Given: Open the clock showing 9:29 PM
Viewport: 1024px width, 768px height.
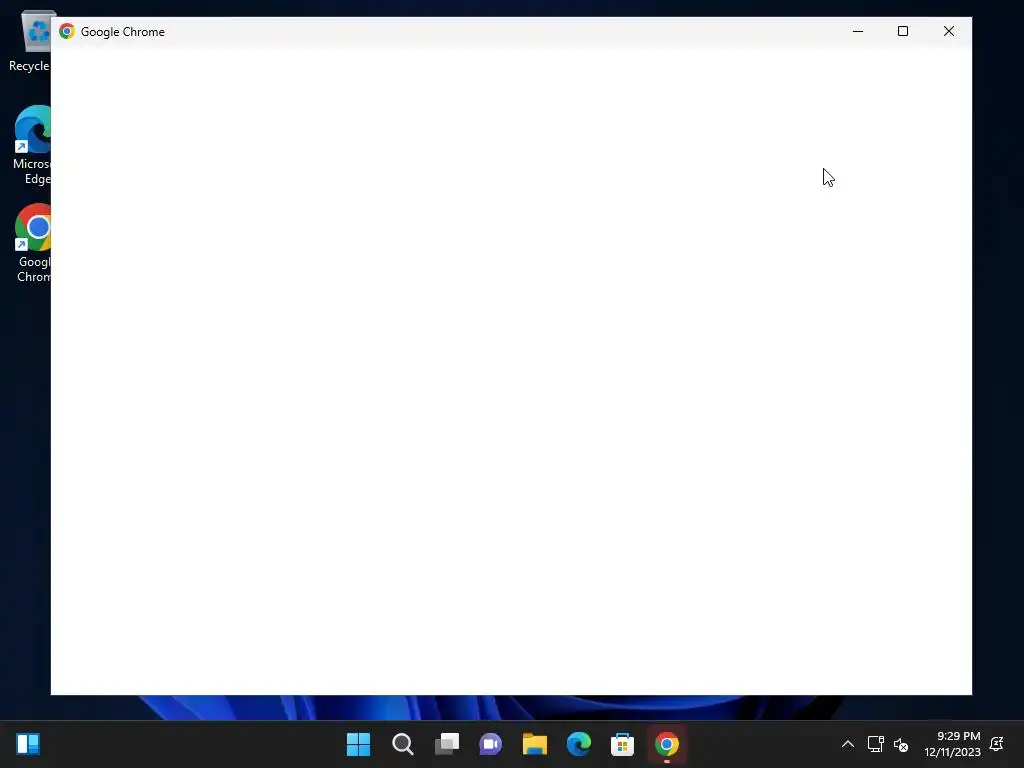Looking at the screenshot, I should click(952, 744).
